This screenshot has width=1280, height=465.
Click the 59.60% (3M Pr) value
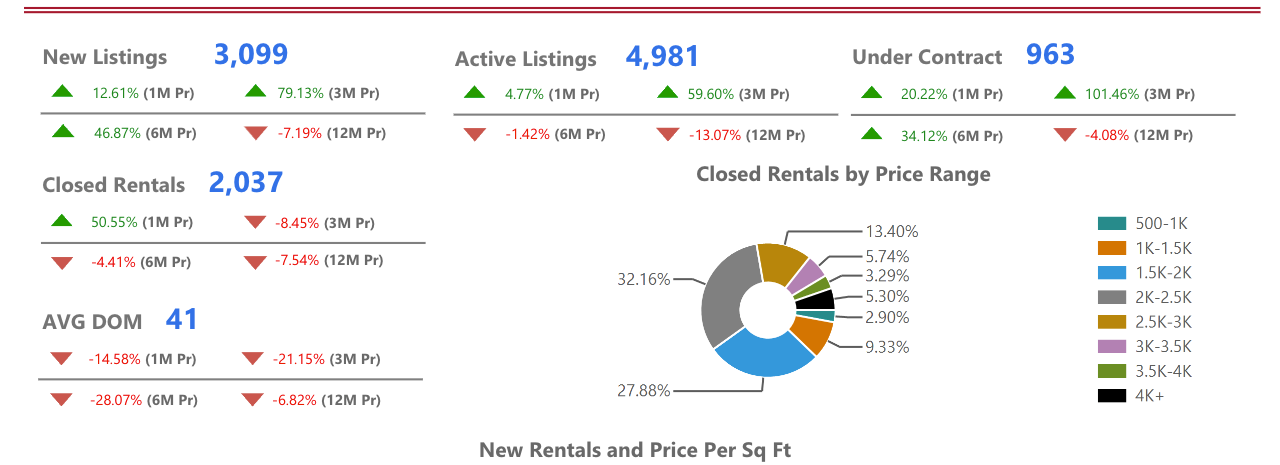pyautogui.click(x=738, y=94)
